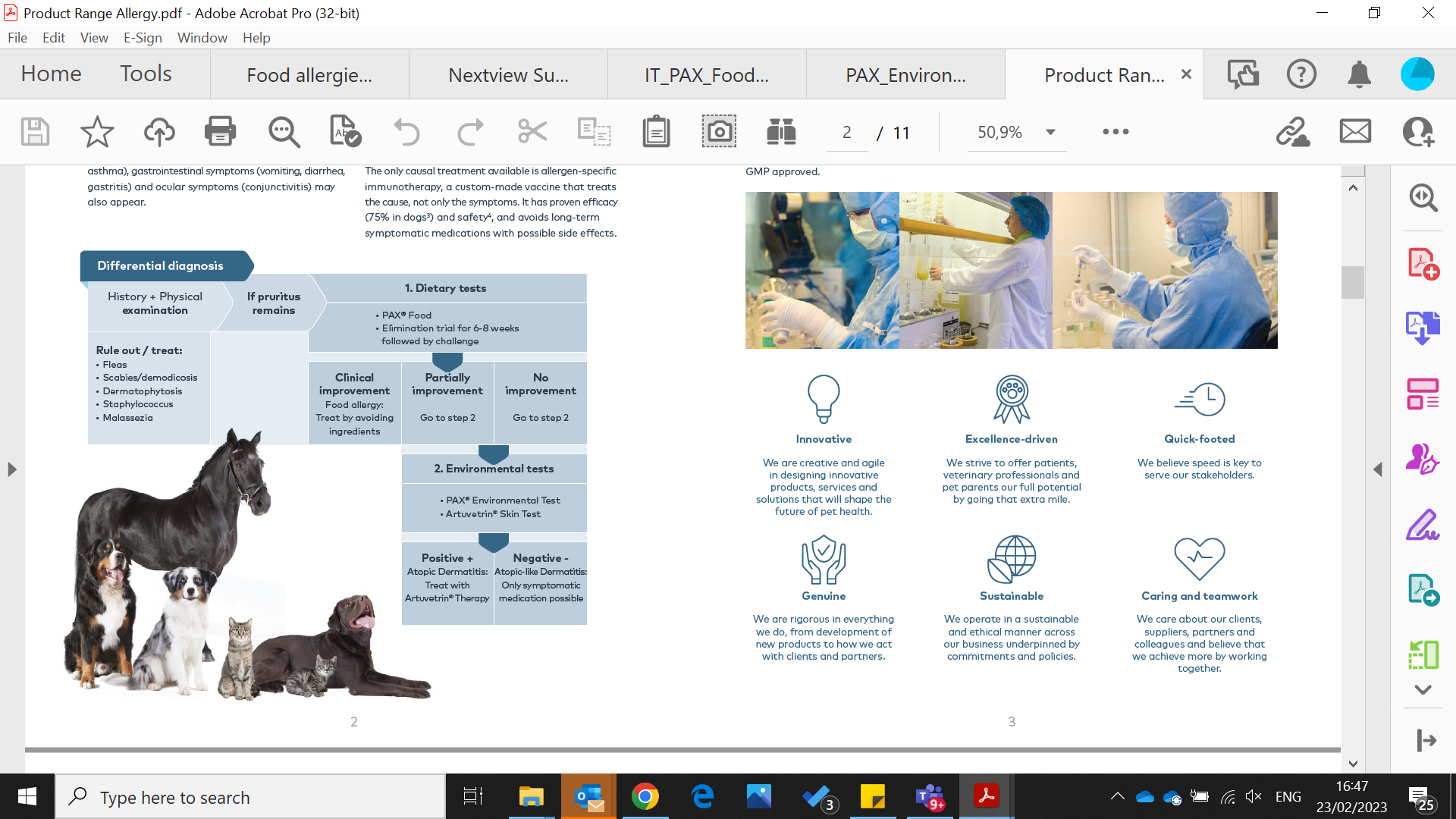Screen dimensions: 1456x819
Task: Open the Home view
Action: pos(51,74)
